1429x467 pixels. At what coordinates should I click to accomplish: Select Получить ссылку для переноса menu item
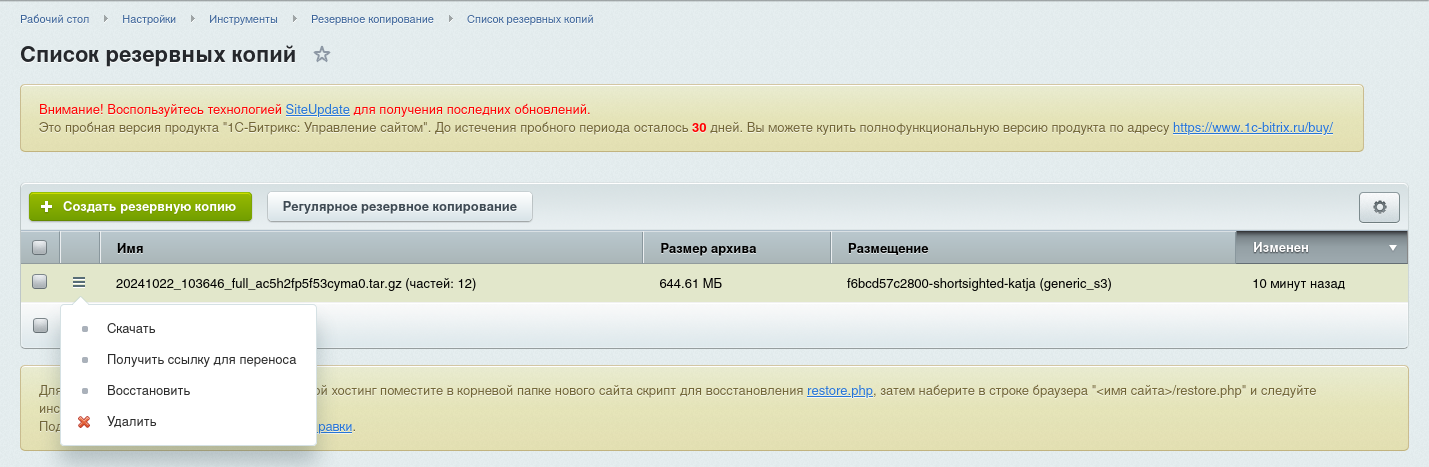coord(201,360)
